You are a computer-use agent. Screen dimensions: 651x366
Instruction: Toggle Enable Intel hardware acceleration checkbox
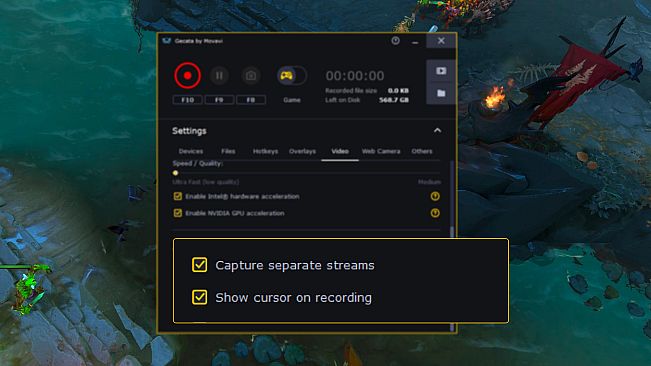[178, 196]
